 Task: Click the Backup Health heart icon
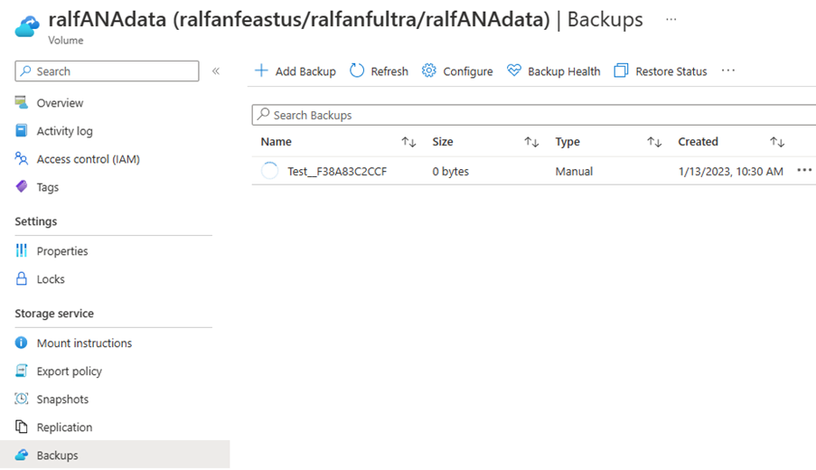click(514, 70)
